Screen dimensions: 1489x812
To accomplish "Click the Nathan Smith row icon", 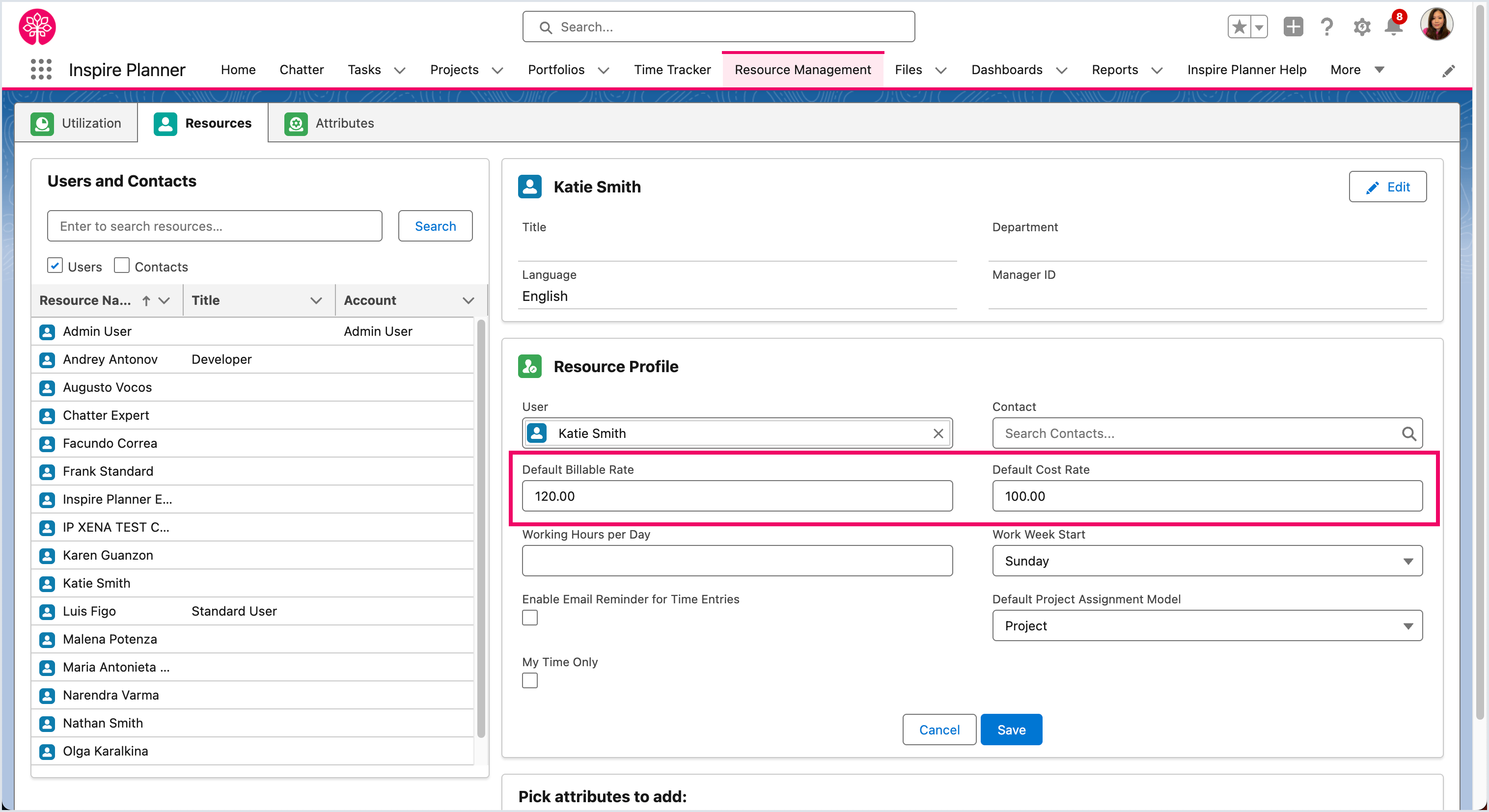I will tap(47, 724).
